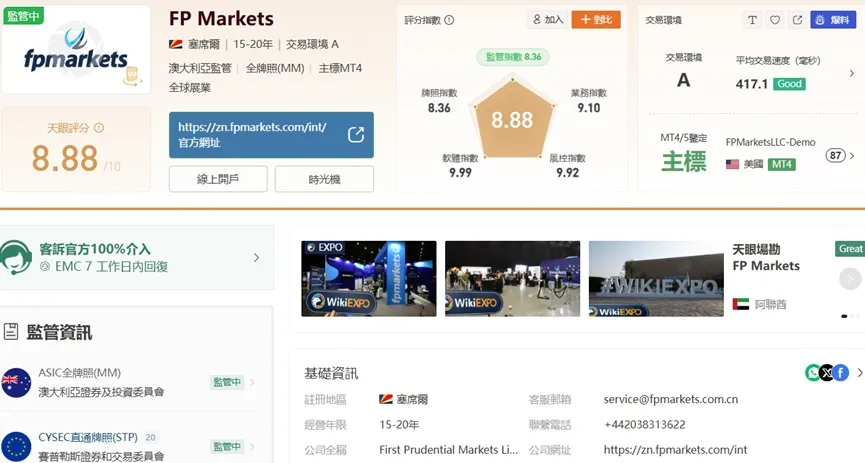
Task: Click the 客訴官方100%介入 banner text
Action: point(95,249)
